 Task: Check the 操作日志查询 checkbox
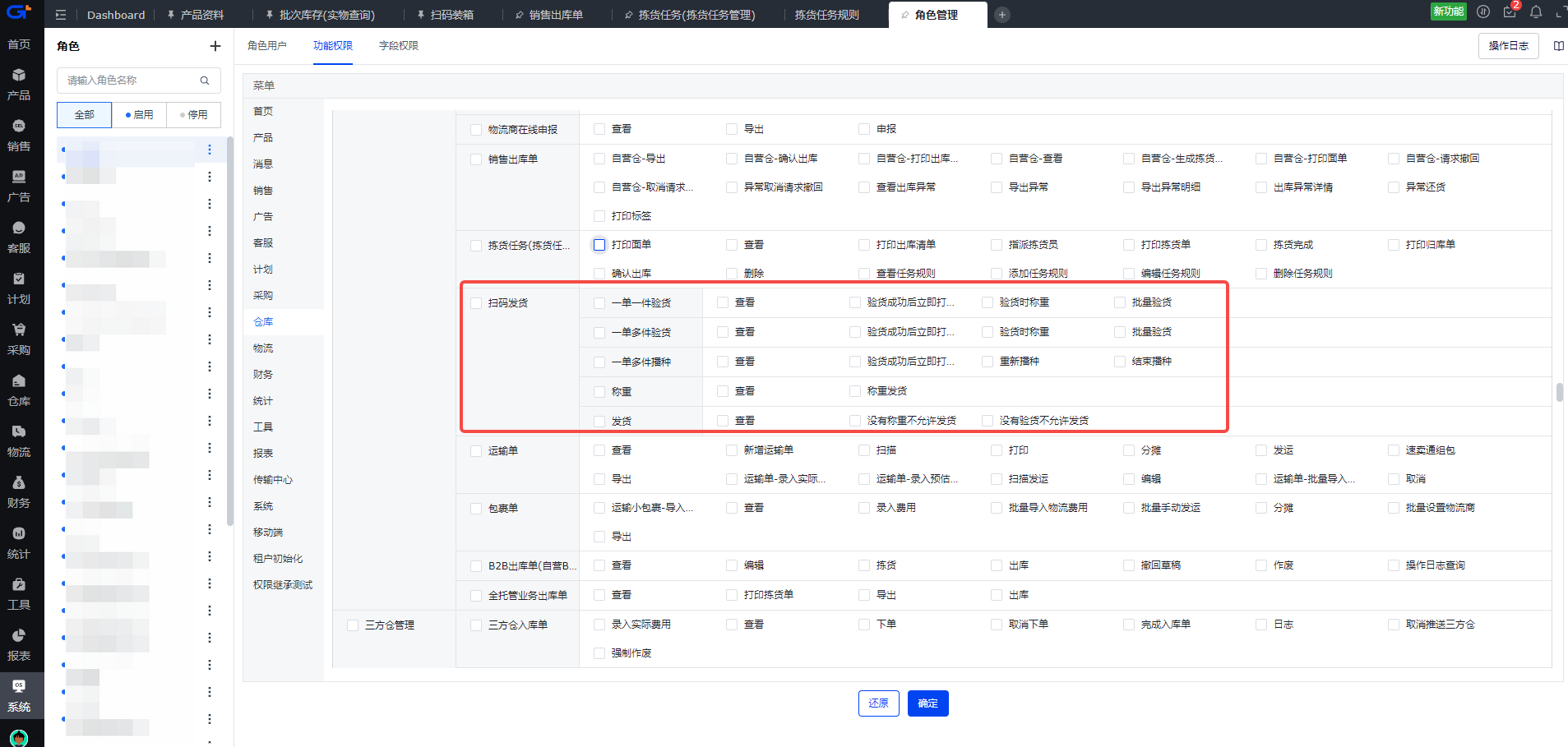1394,565
